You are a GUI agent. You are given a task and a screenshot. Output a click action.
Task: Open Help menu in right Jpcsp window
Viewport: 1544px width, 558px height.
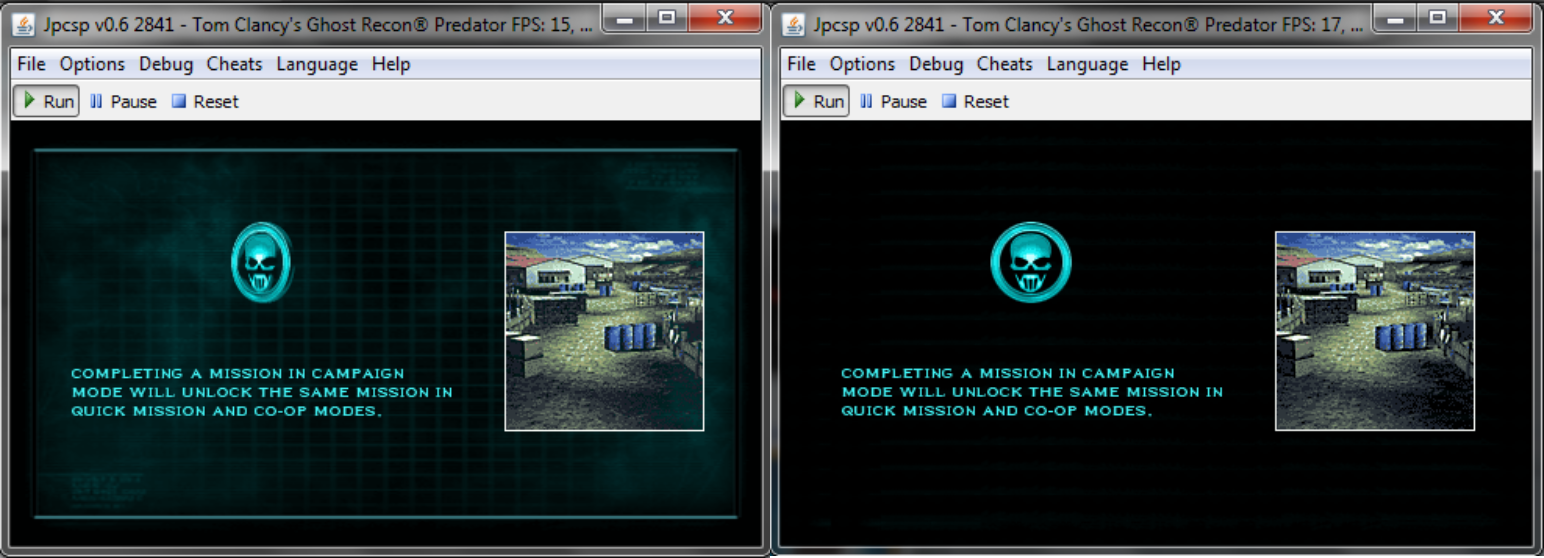pyautogui.click(x=1161, y=64)
